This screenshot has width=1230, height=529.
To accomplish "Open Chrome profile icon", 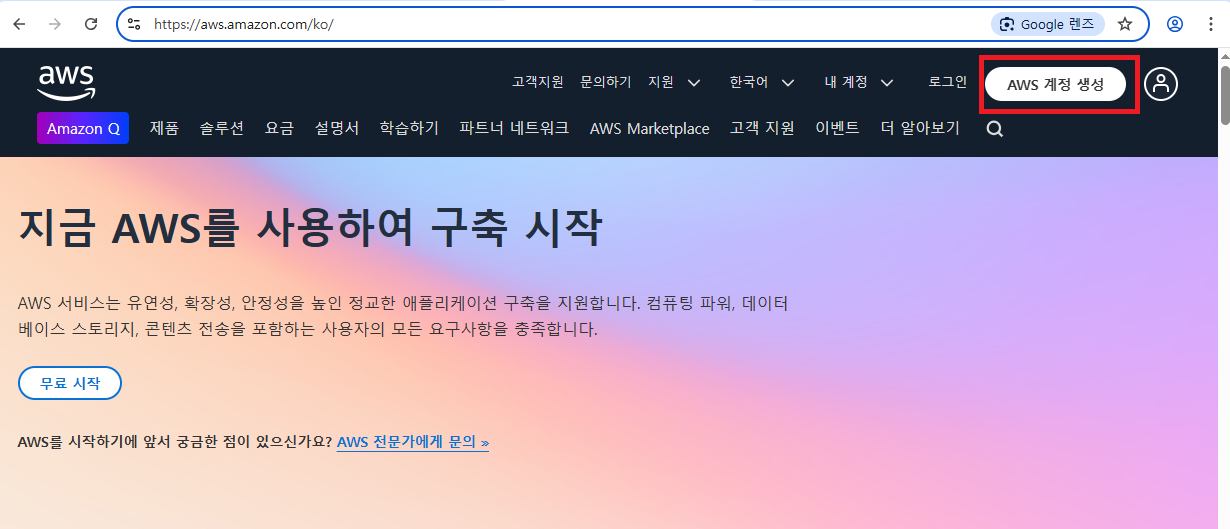I will point(1175,24).
